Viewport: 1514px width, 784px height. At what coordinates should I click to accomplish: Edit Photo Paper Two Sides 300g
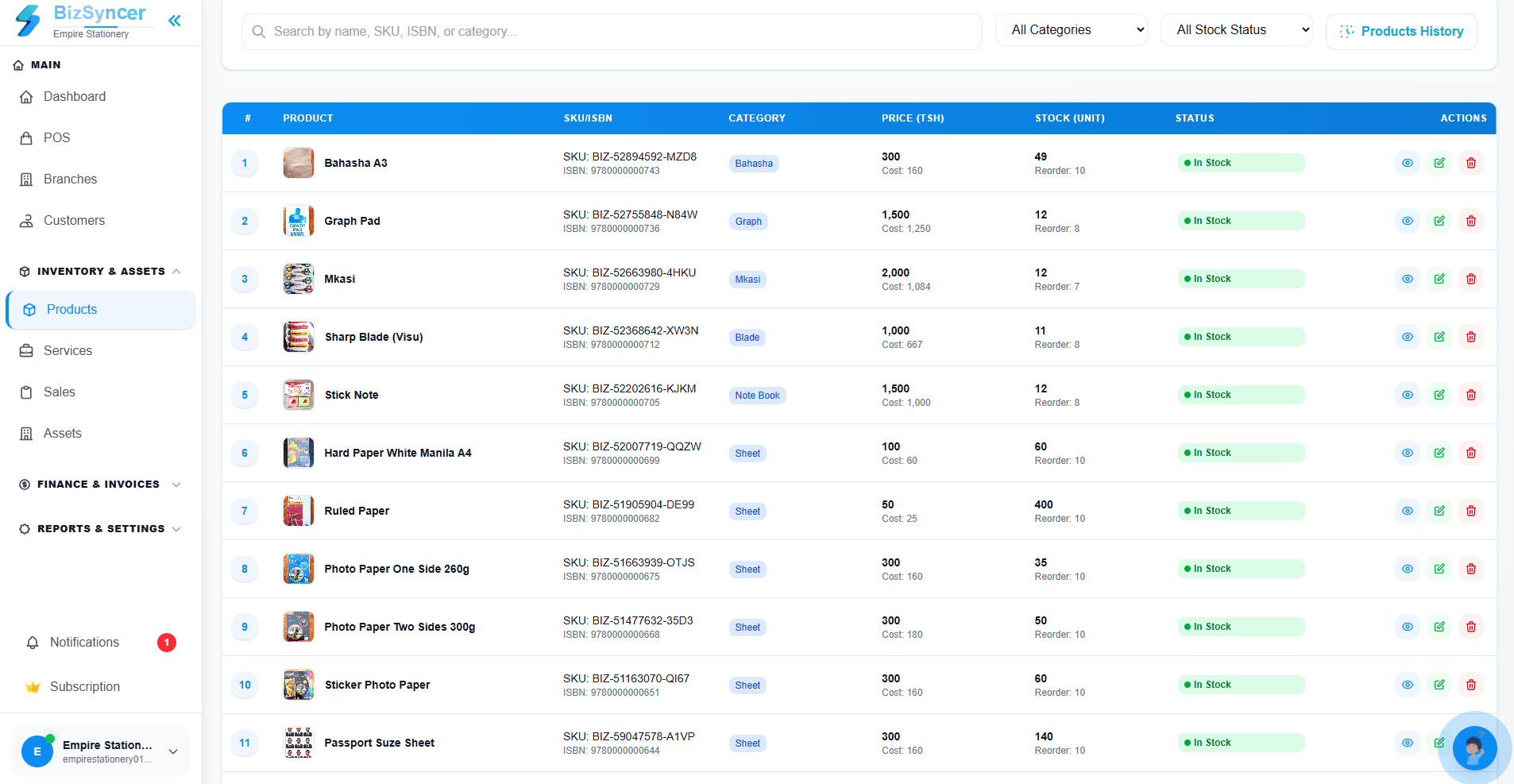[1439, 627]
